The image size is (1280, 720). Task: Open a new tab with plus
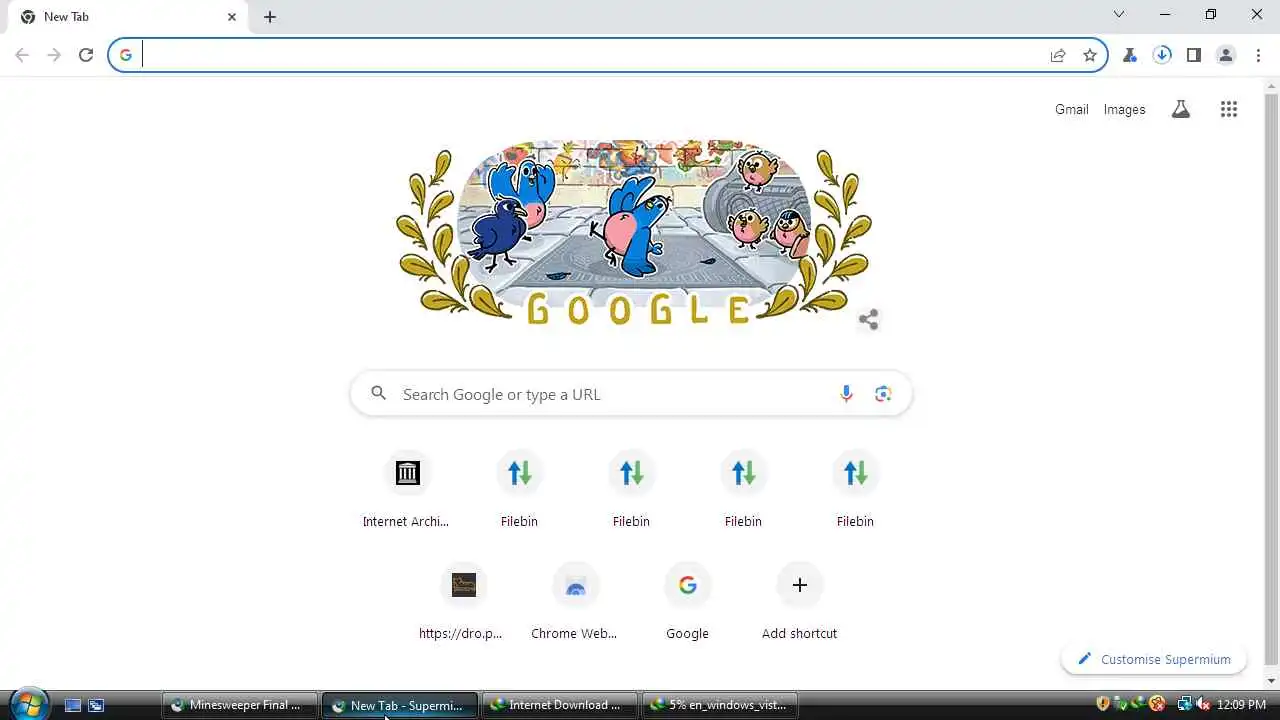point(270,17)
